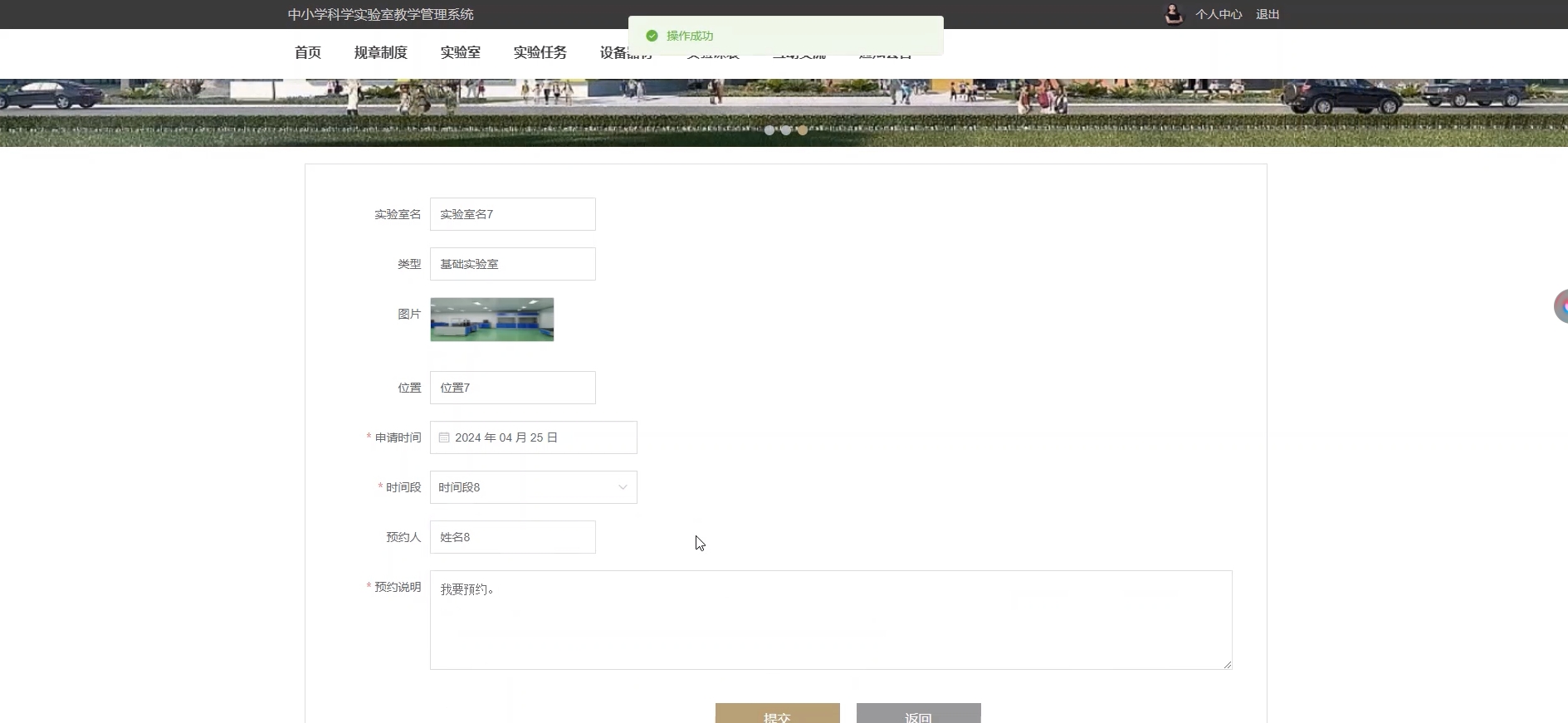This screenshot has height=723, width=1568.
Task: Click the calendar icon in 申请时间 field
Action: pyautogui.click(x=444, y=437)
